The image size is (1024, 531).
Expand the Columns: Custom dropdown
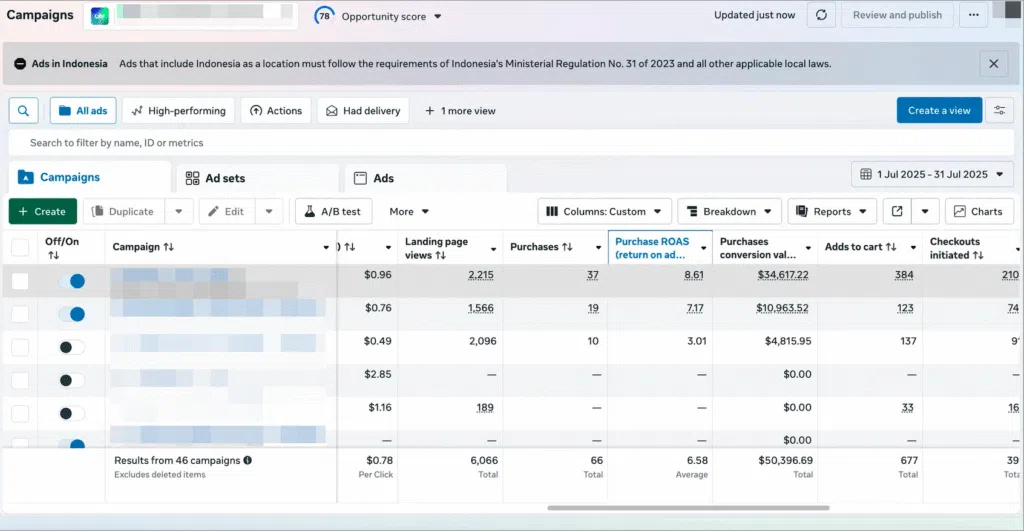[x=604, y=211]
